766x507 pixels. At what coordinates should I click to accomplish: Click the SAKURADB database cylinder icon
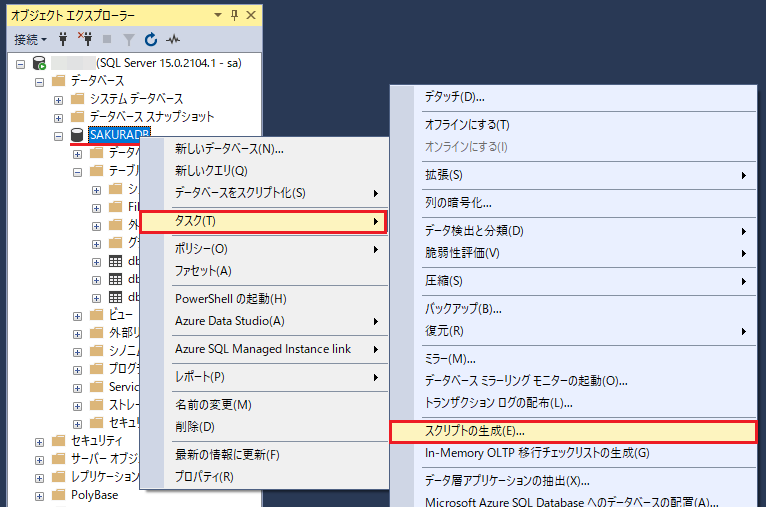tap(77, 135)
